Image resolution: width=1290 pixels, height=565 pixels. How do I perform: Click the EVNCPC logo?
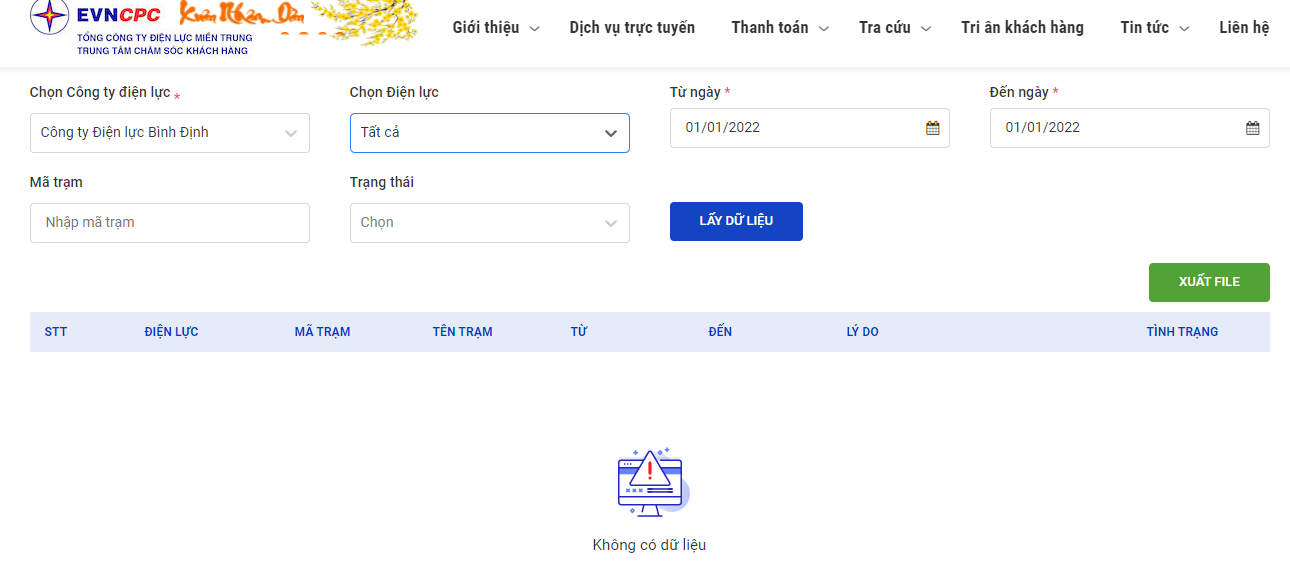(142, 26)
